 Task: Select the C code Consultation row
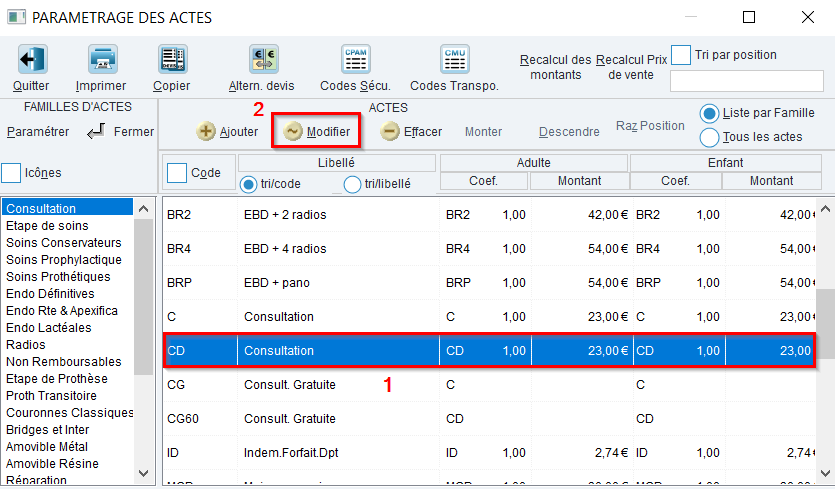(x=489, y=317)
